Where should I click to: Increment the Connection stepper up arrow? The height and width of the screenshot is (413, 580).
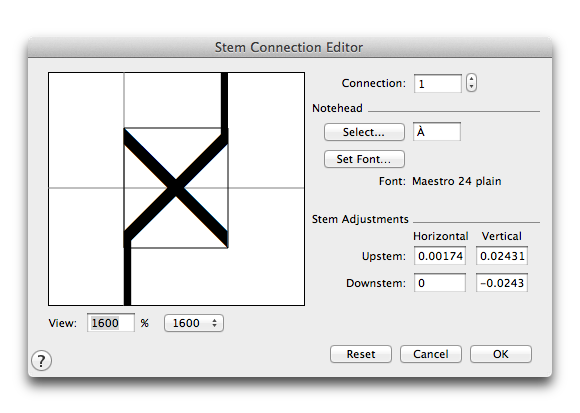click(471, 79)
